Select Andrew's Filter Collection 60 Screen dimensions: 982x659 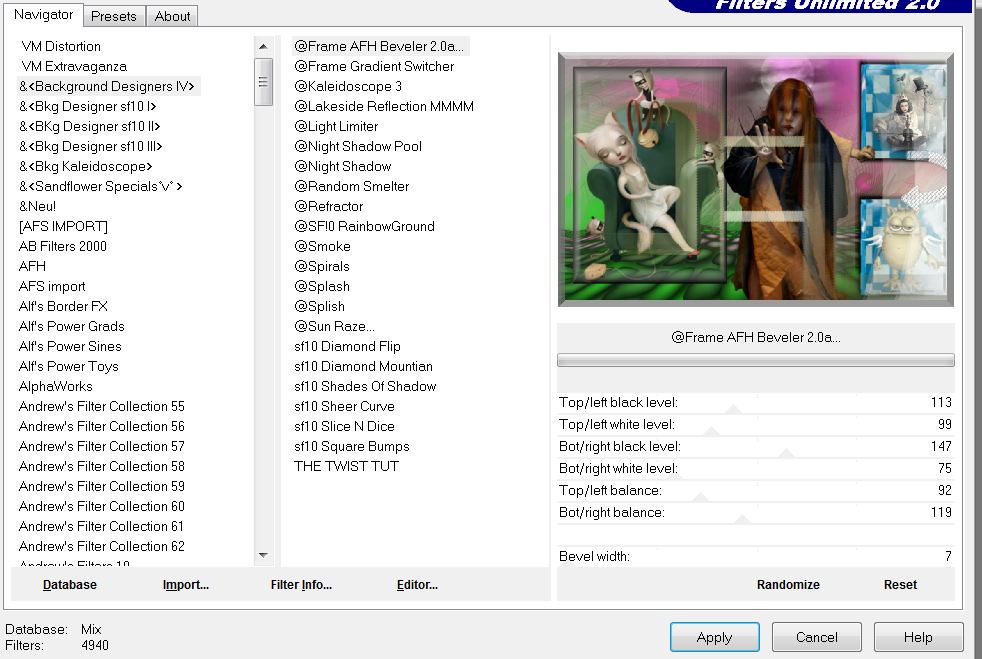pos(101,506)
